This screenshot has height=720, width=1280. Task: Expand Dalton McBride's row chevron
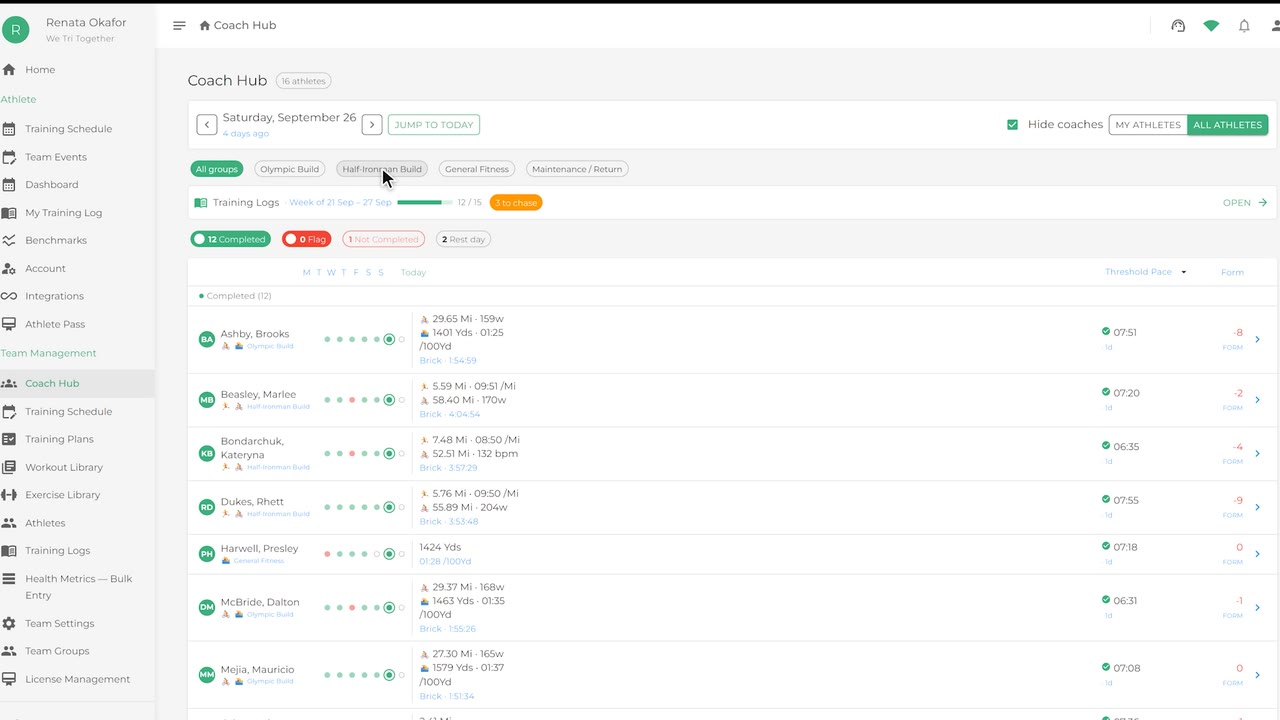pyautogui.click(x=1257, y=608)
